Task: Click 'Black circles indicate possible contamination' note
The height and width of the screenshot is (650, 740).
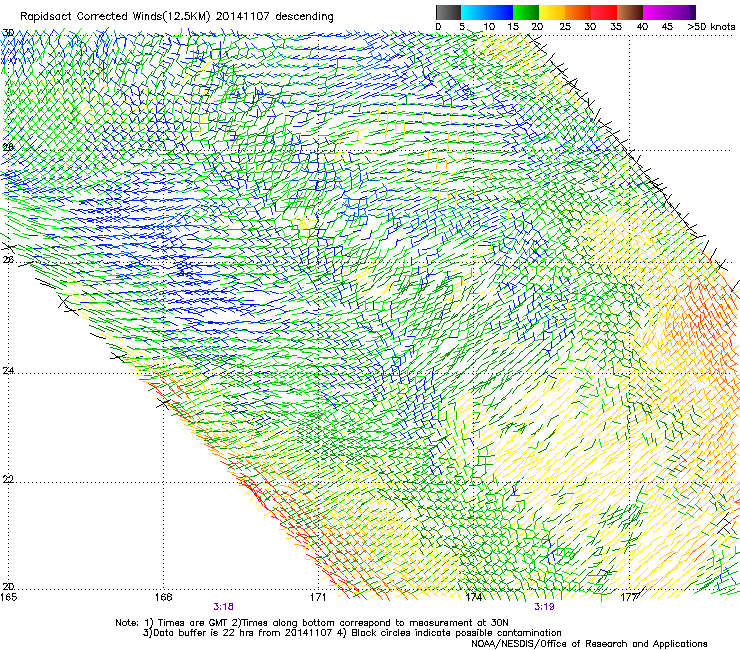Action: pos(456,633)
